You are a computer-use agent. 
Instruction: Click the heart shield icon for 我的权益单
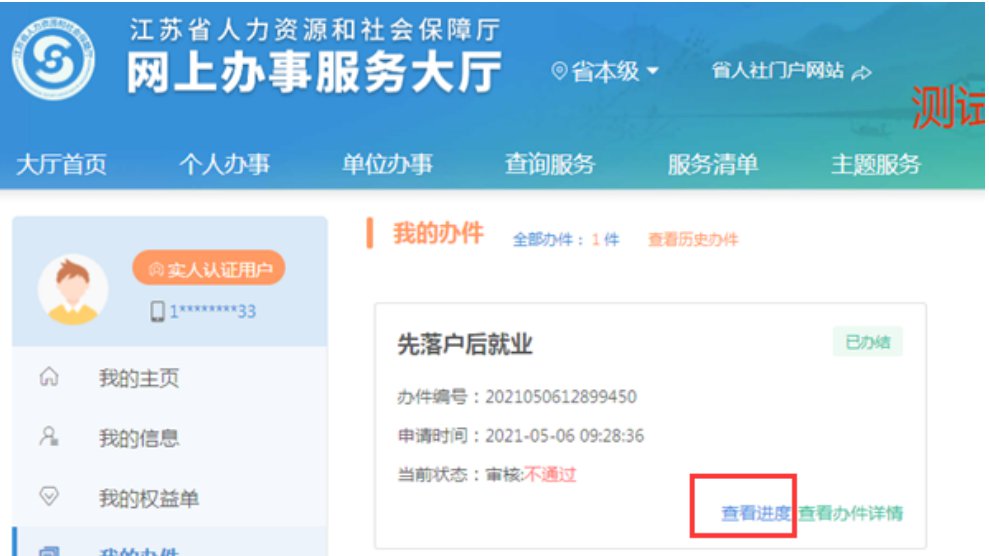point(48,497)
